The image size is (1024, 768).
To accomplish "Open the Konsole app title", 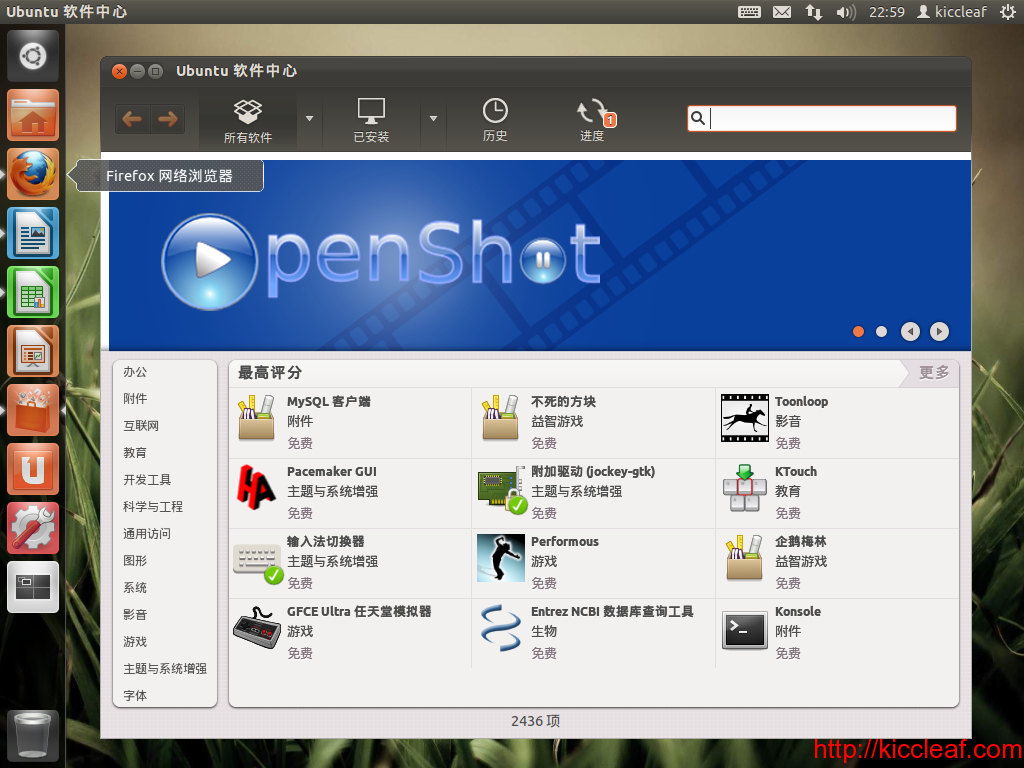I will 798,611.
